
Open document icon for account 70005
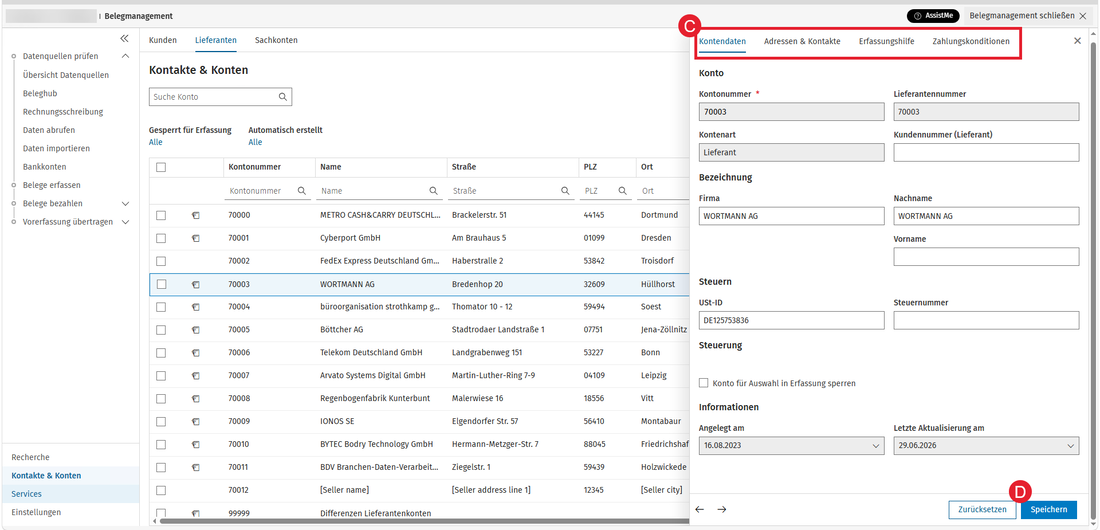(x=196, y=330)
